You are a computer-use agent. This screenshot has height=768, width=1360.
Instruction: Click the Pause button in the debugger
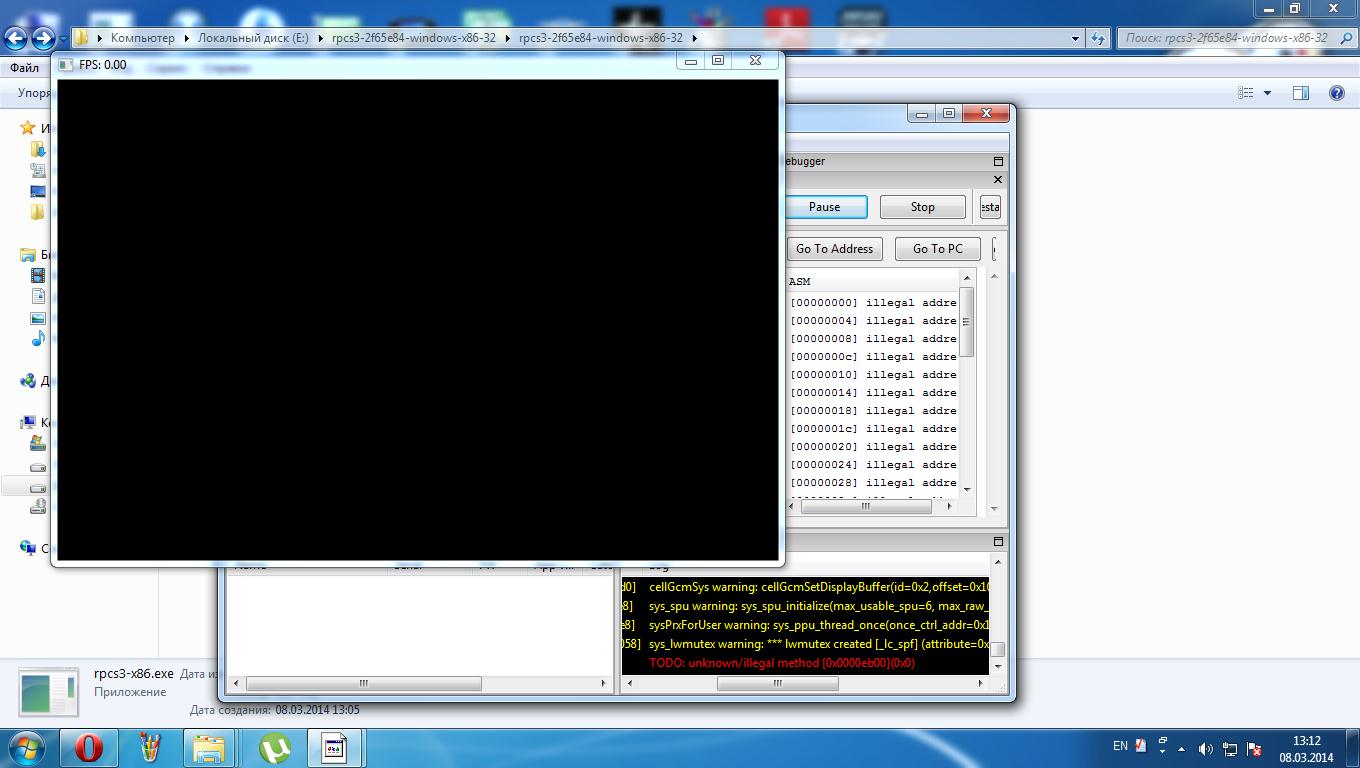click(x=824, y=207)
